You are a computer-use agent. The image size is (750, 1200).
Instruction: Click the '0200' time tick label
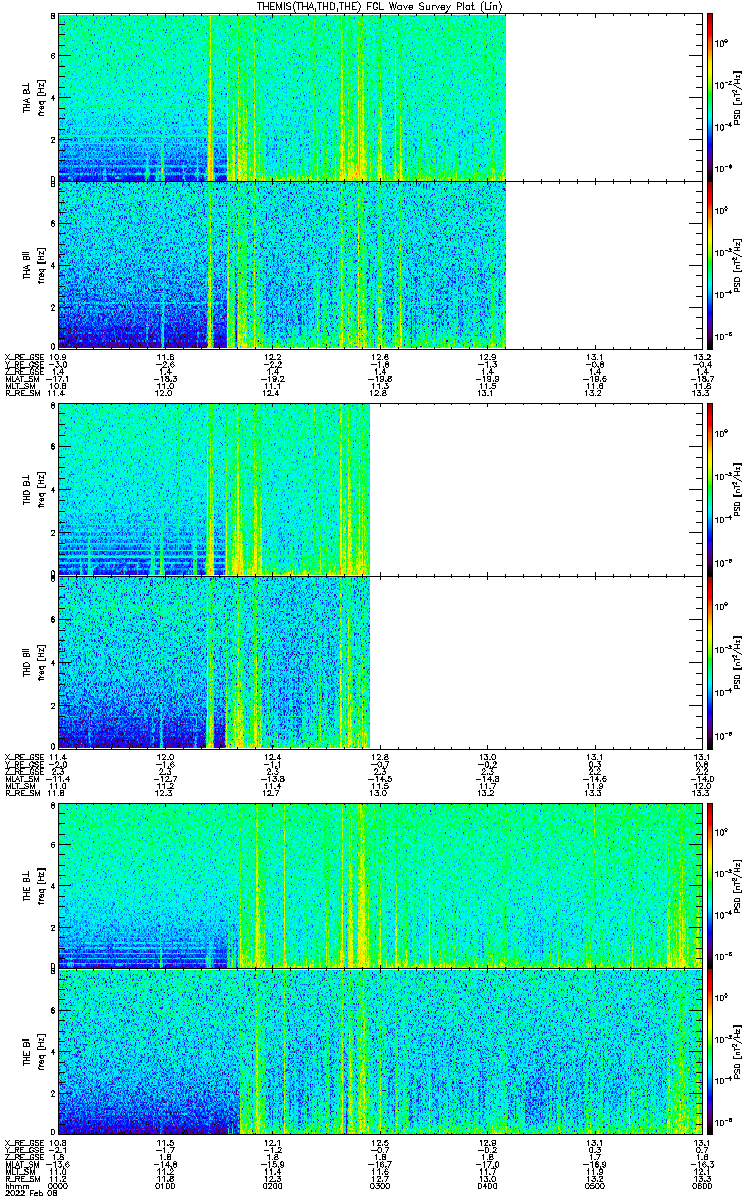click(x=272, y=1186)
